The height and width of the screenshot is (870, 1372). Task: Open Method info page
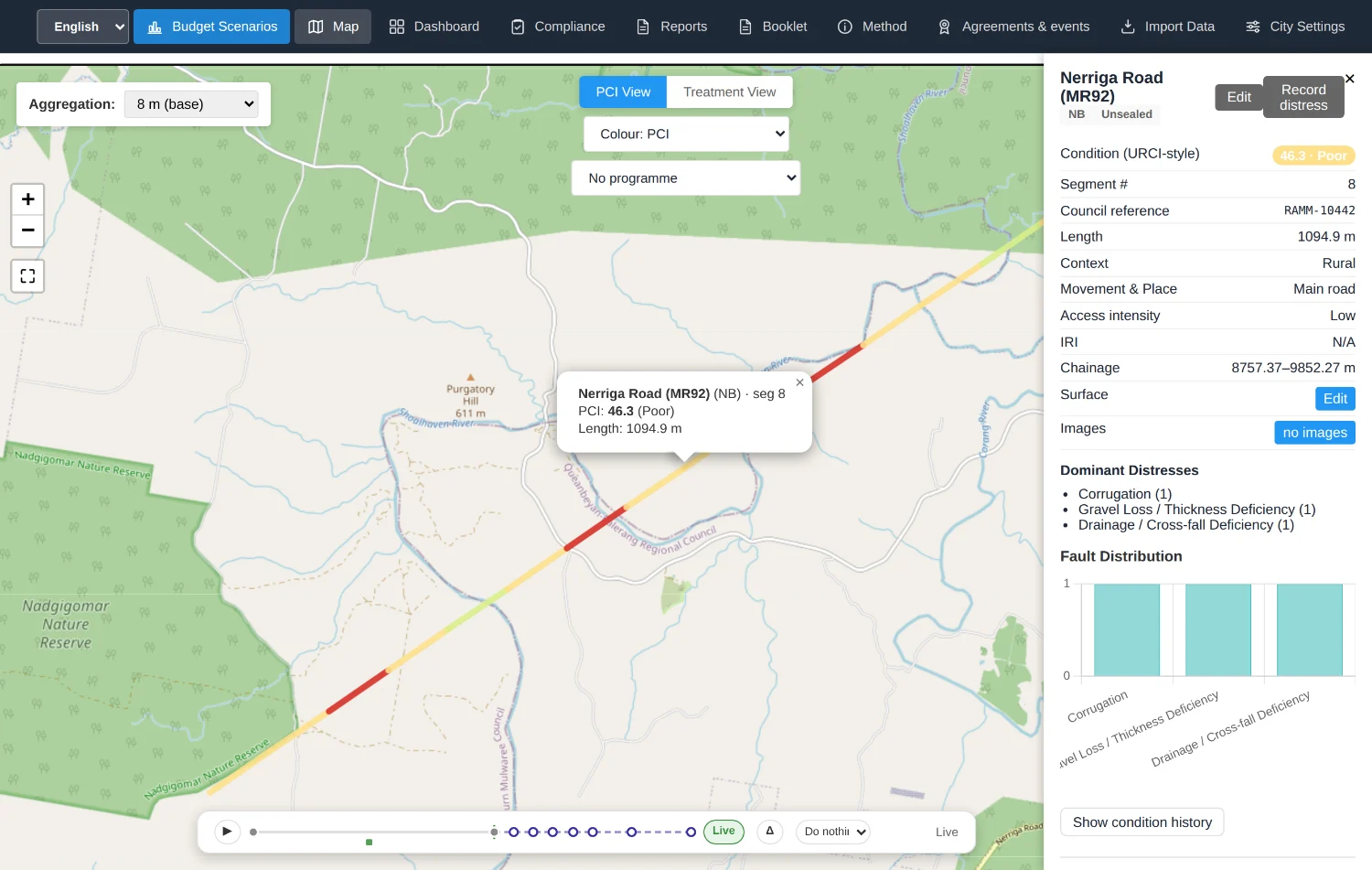(872, 27)
